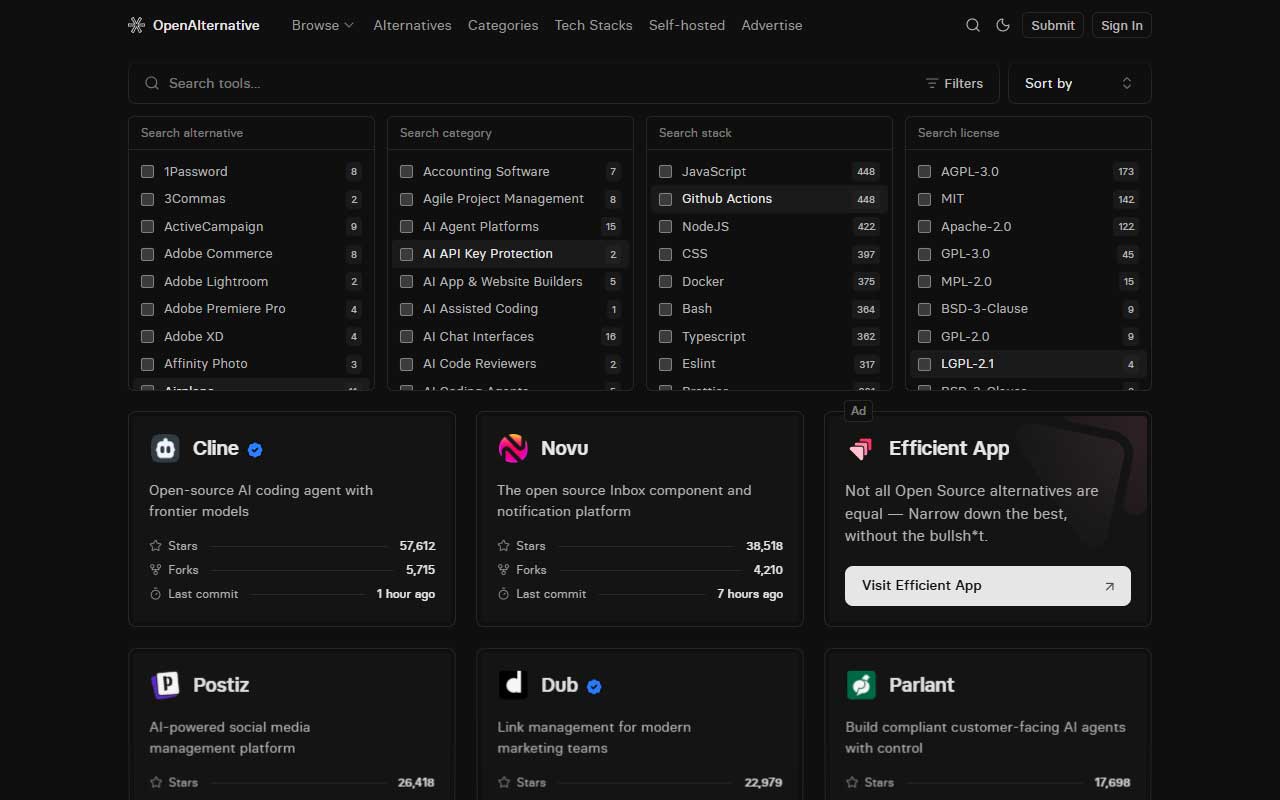Click the Ad badge label
The width and height of the screenshot is (1280, 800).
point(858,410)
